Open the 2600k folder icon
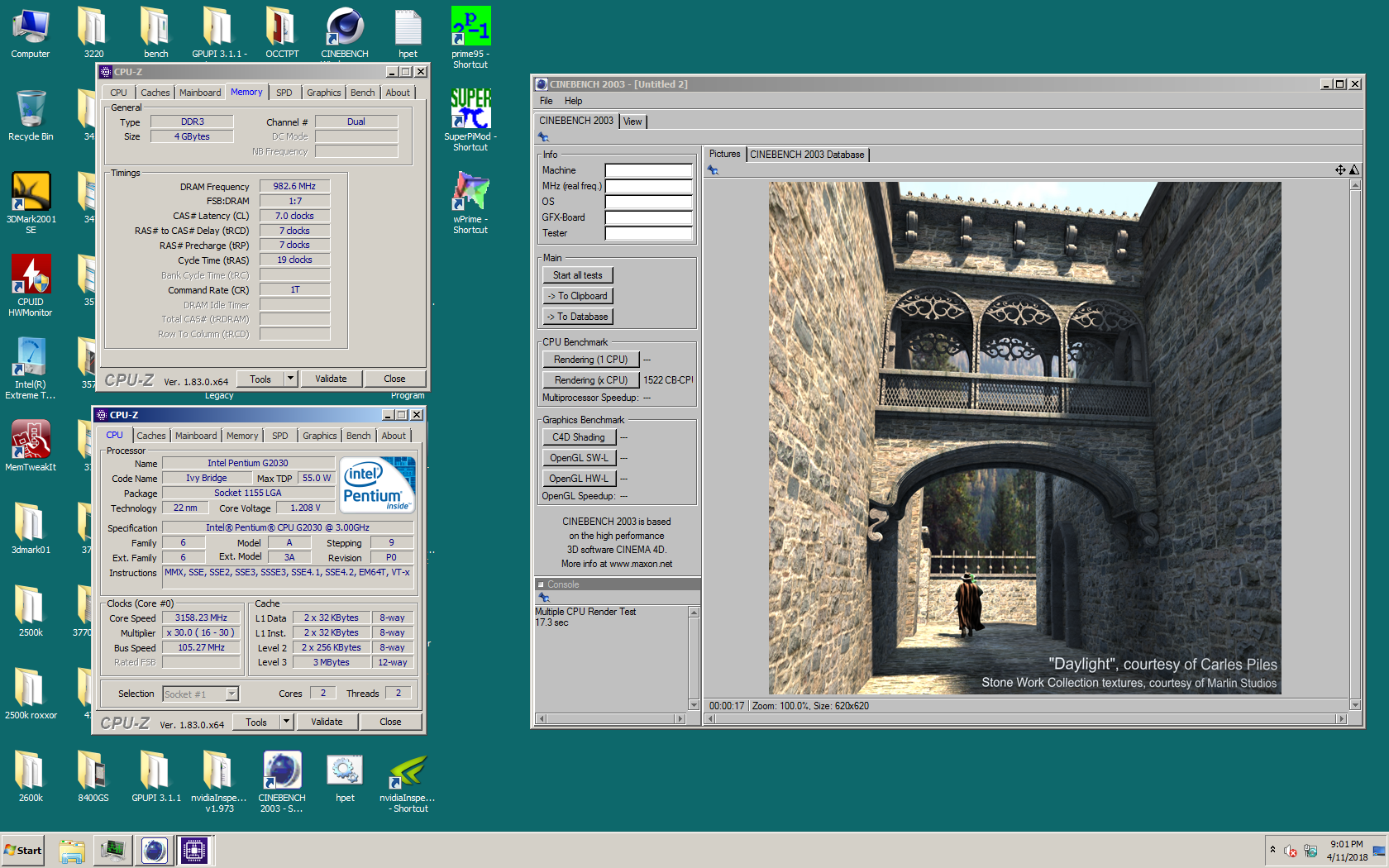The image size is (1389, 868). 31,777
